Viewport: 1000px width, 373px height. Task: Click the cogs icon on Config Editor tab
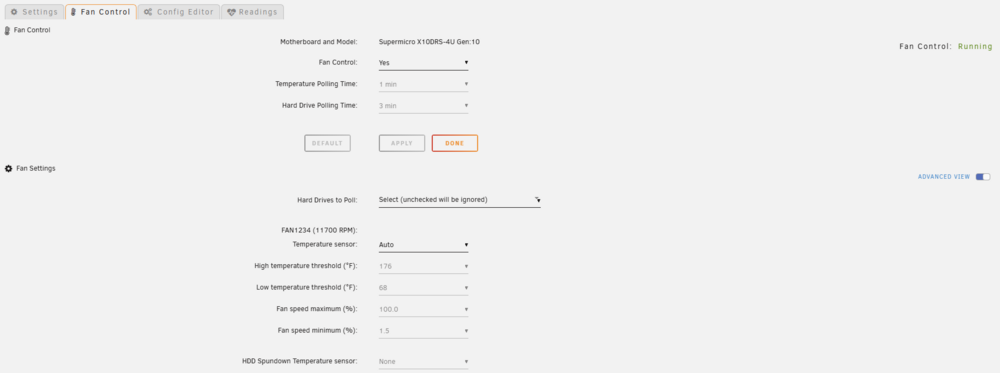click(x=148, y=12)
